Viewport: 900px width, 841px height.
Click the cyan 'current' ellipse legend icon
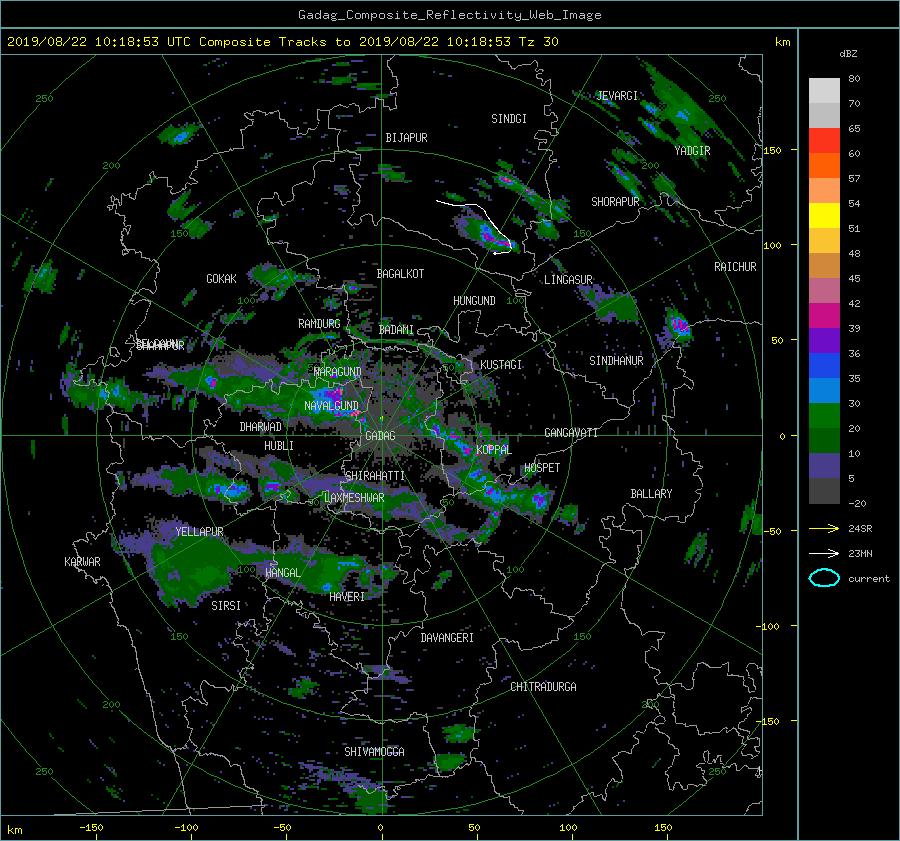tap(824, 578)
